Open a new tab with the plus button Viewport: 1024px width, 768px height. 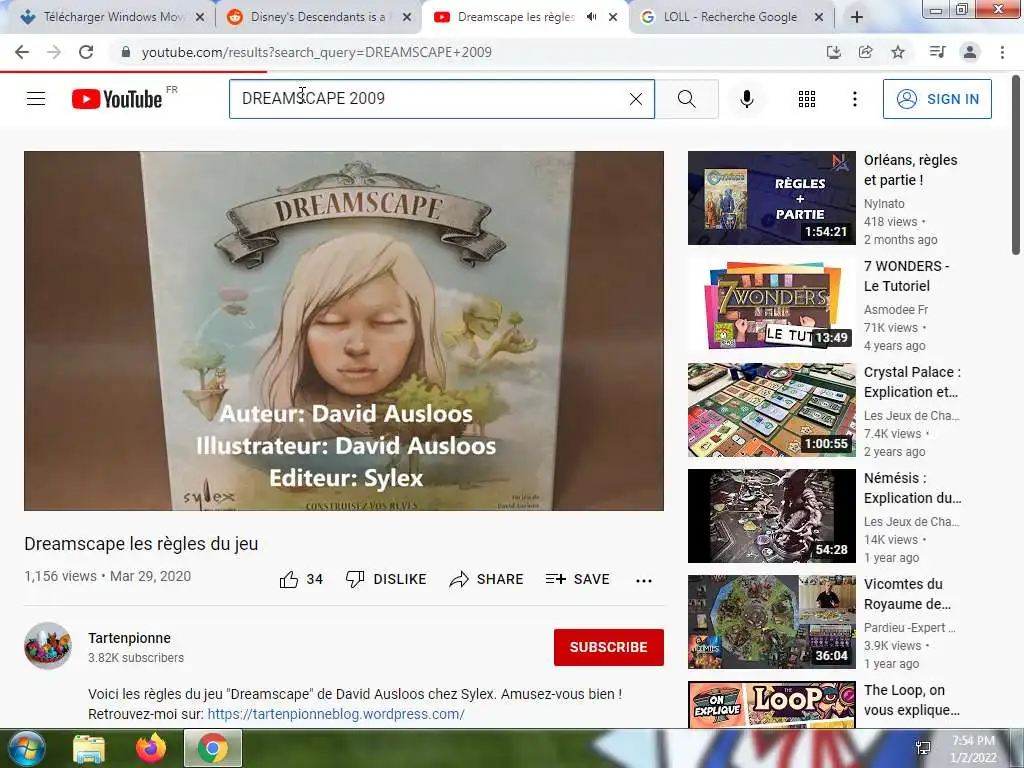click(857, 17)
